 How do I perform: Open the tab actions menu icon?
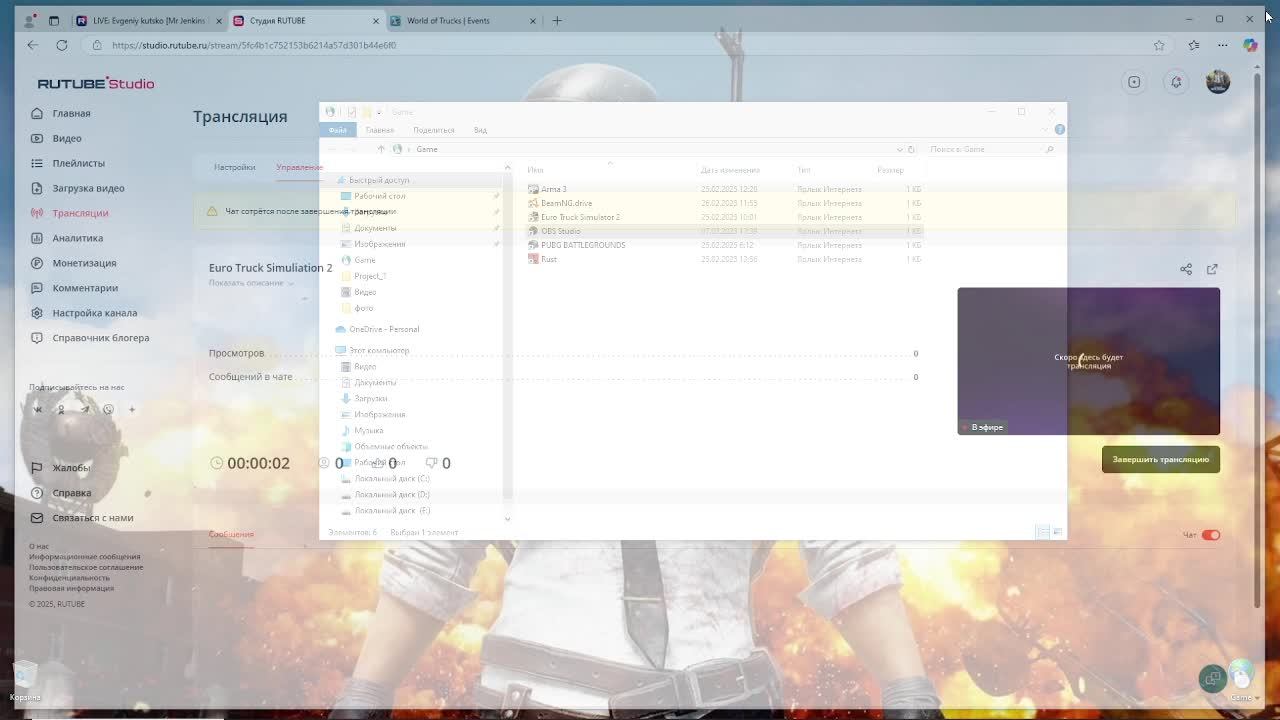coord(54,20)
